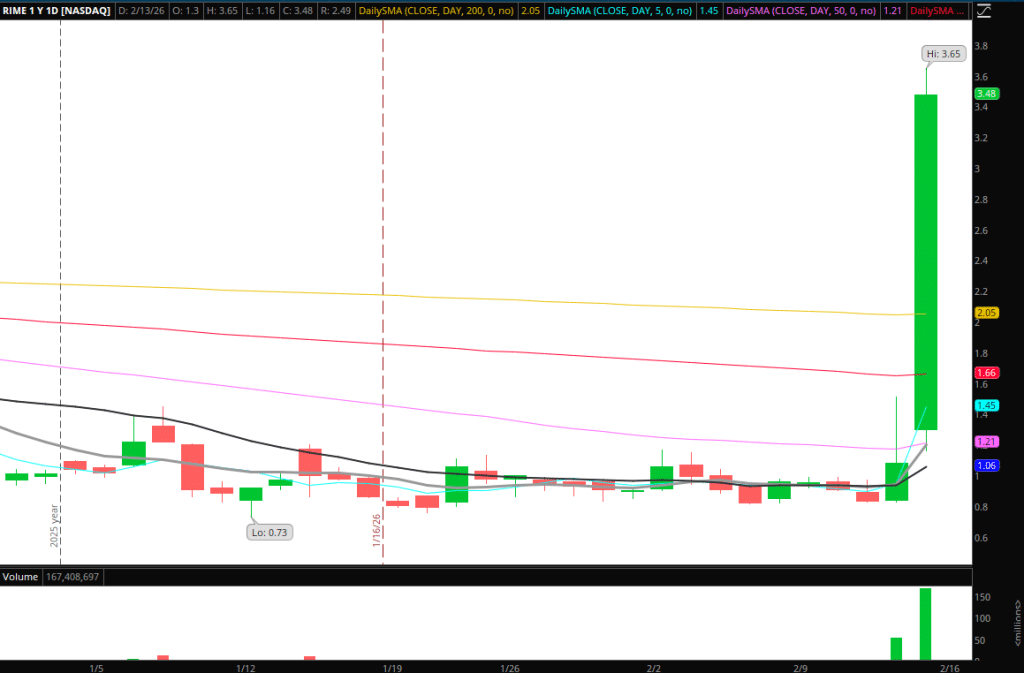Click the Volume subgraph header label
This screenshot has width=1024, height=673.
click(22, 577)
